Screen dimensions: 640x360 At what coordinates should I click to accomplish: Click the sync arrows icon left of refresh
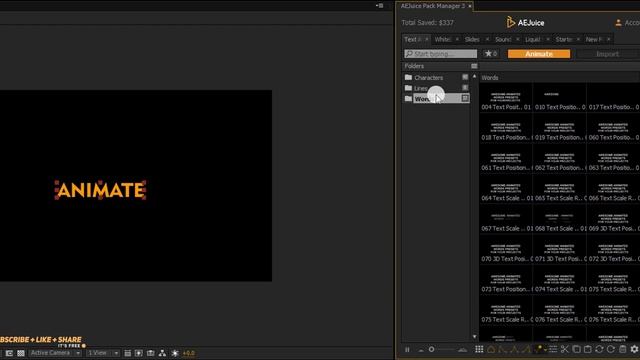pyautogui.click(x=599, y=349)
